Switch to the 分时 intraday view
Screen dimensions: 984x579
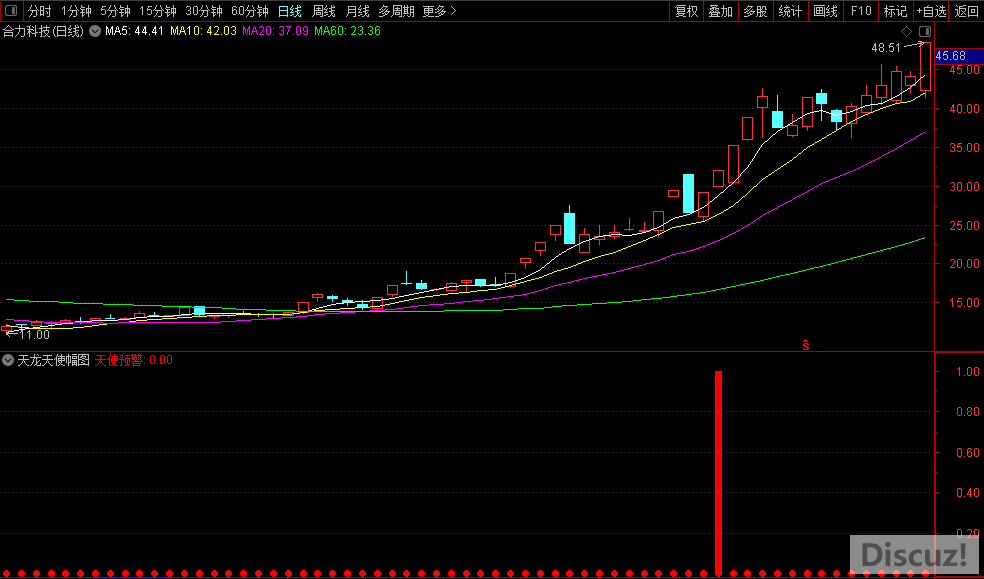point(39,11)
